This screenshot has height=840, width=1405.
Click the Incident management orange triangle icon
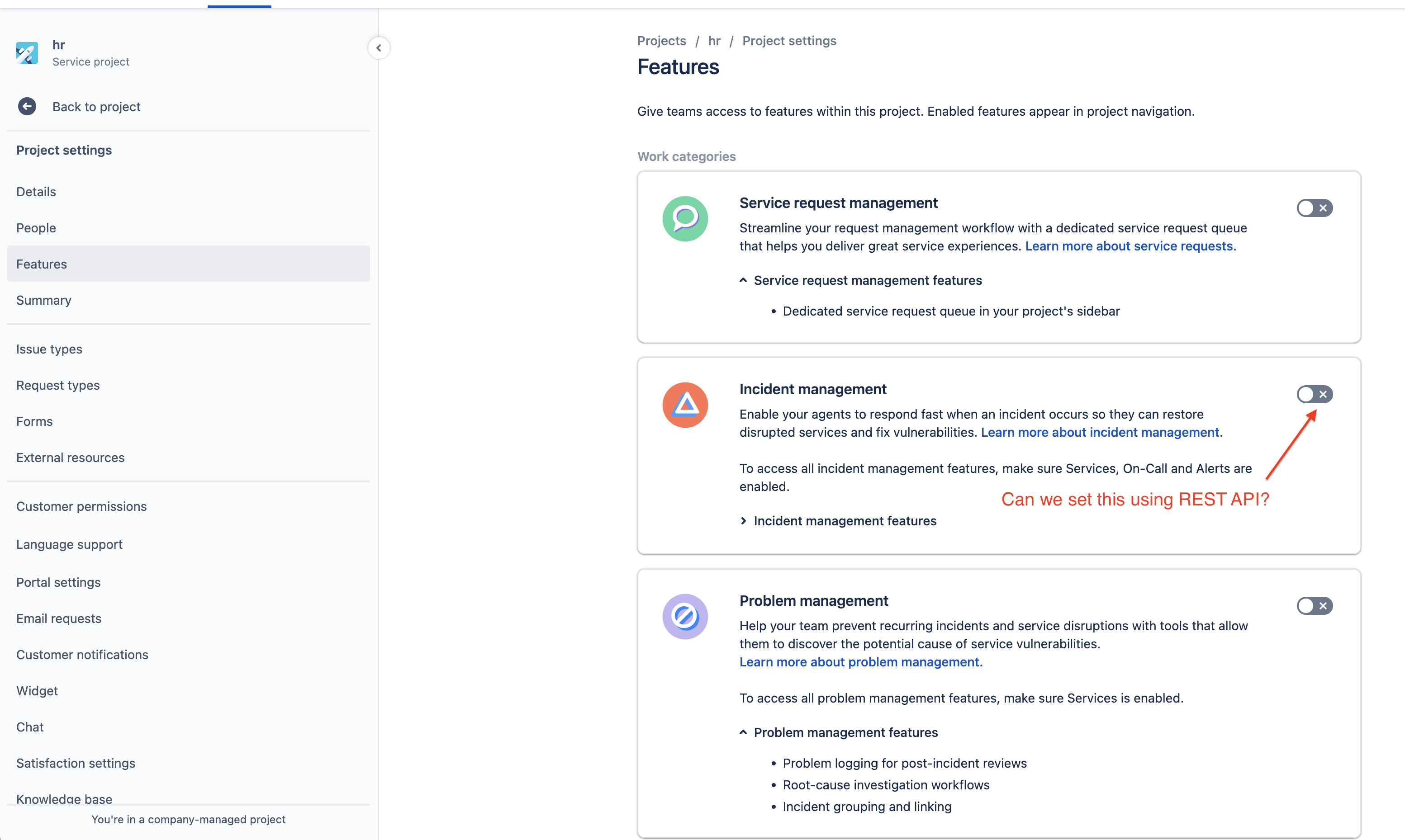[x=685, y=405]
